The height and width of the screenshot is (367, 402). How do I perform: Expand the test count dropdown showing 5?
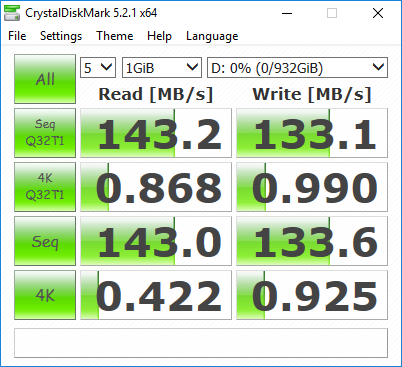[98, 68]
